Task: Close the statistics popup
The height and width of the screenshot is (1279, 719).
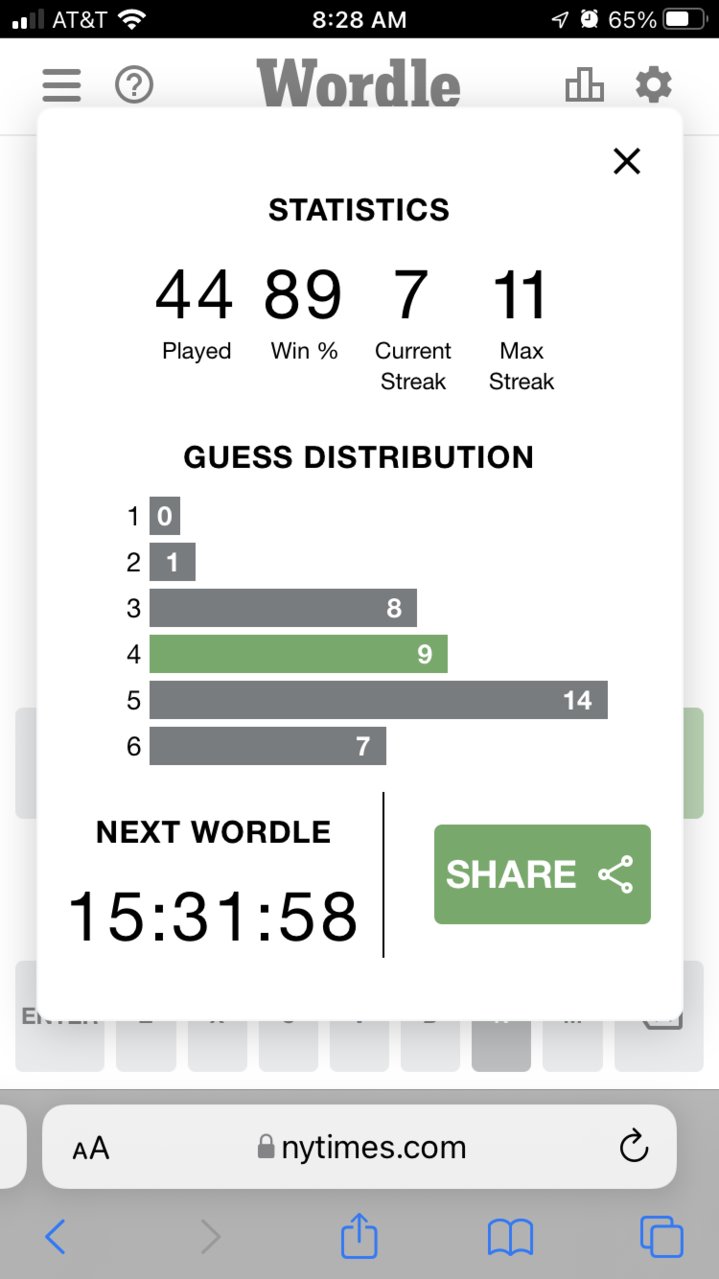Action: pyautogui.click(x=627, y=161)
